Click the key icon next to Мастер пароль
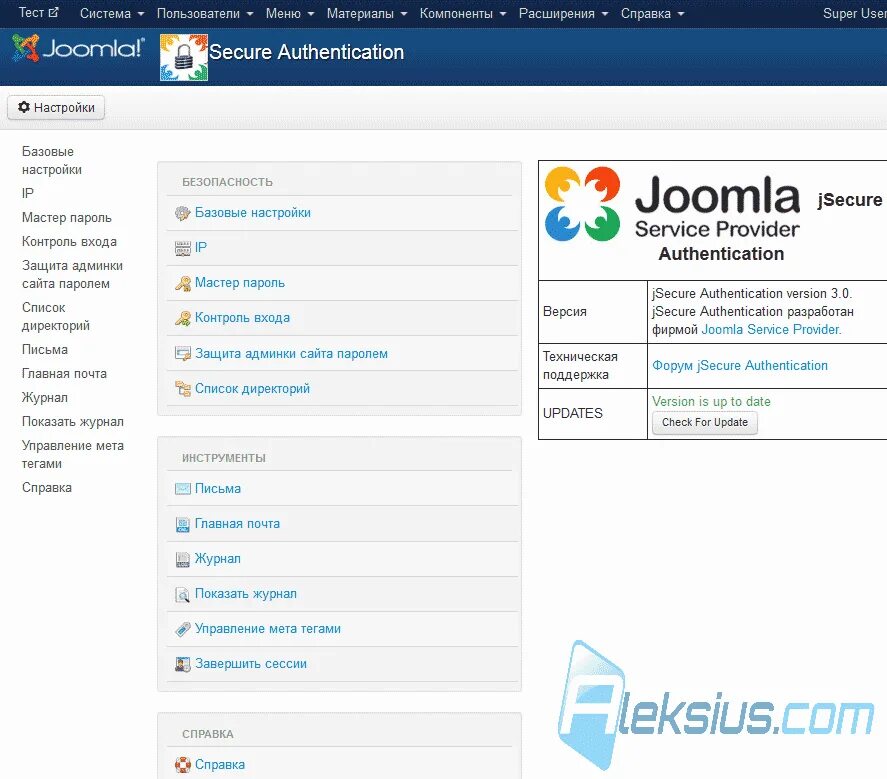Viewport: 887px width, 779px height. click(182, 283)
